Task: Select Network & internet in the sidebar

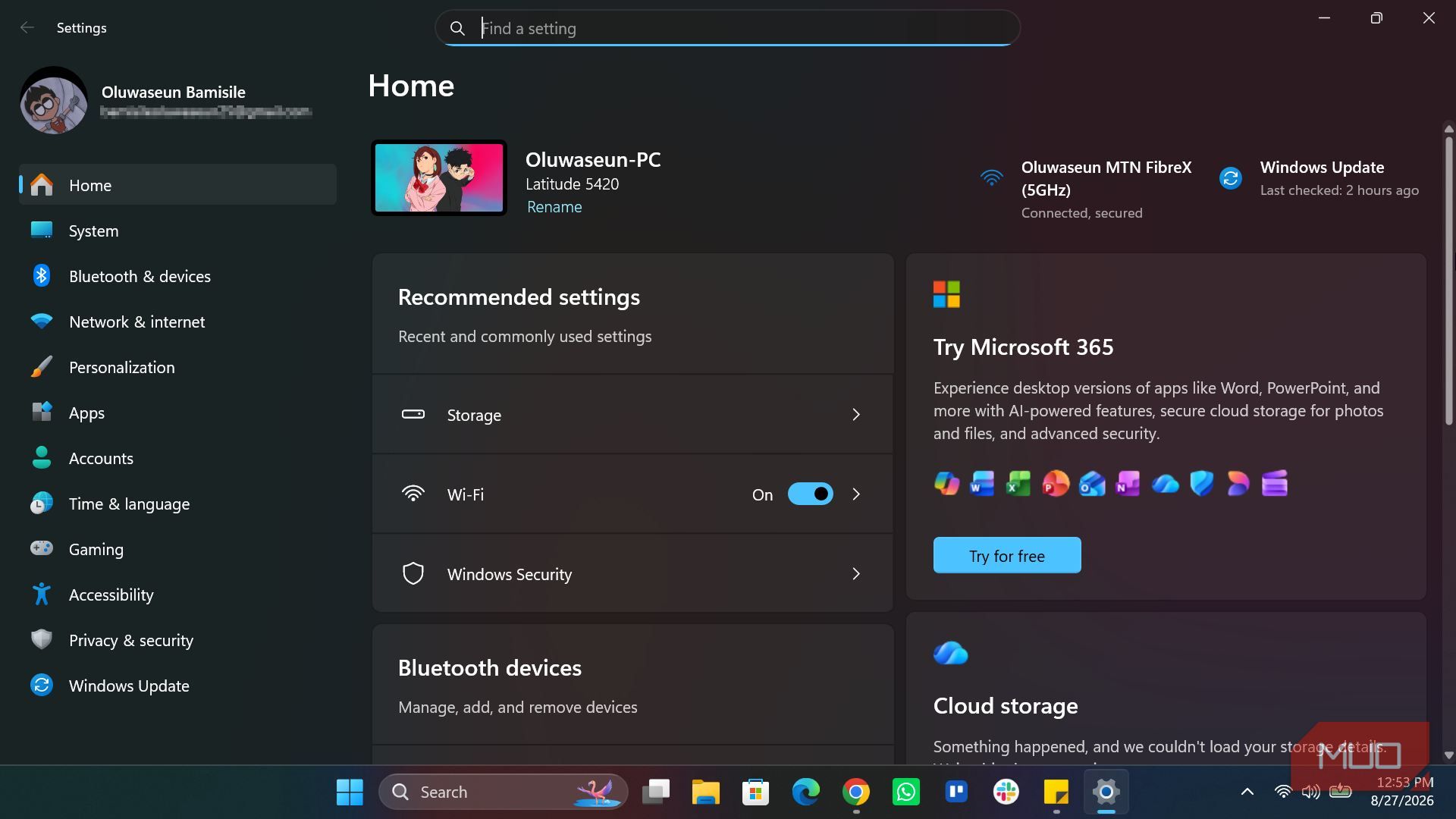Action: pyautogui.click(x=177, y=322)
